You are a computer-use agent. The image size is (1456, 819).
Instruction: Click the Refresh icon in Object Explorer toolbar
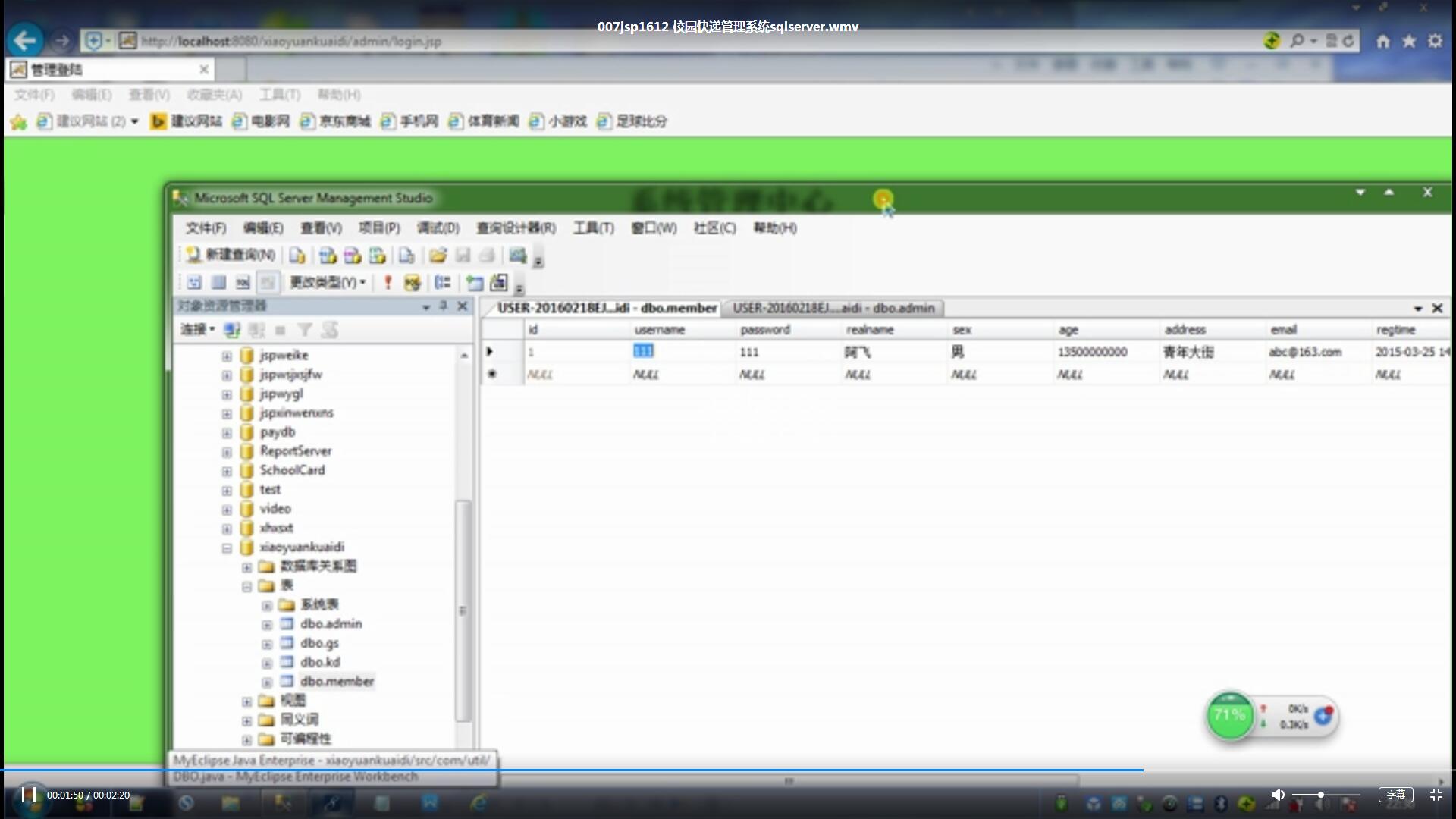(330, 330)
